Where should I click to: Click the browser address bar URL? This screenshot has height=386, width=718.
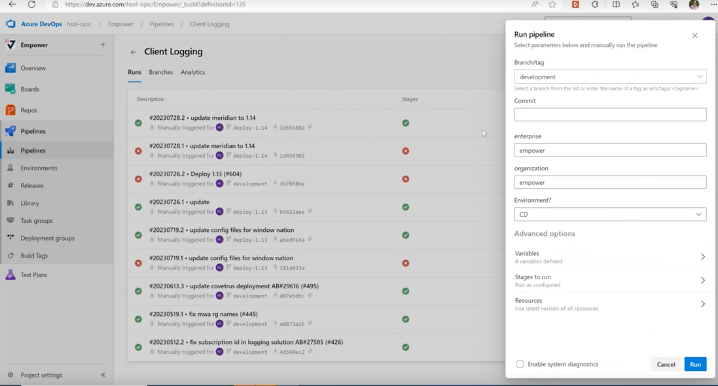coord(155,5)
